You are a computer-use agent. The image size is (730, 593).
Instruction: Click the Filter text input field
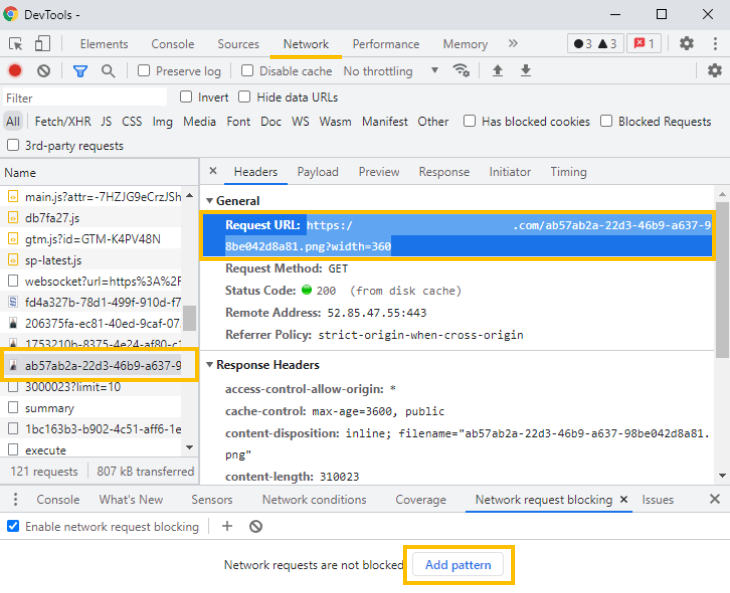pyautogui.click(x=84, y=98)
